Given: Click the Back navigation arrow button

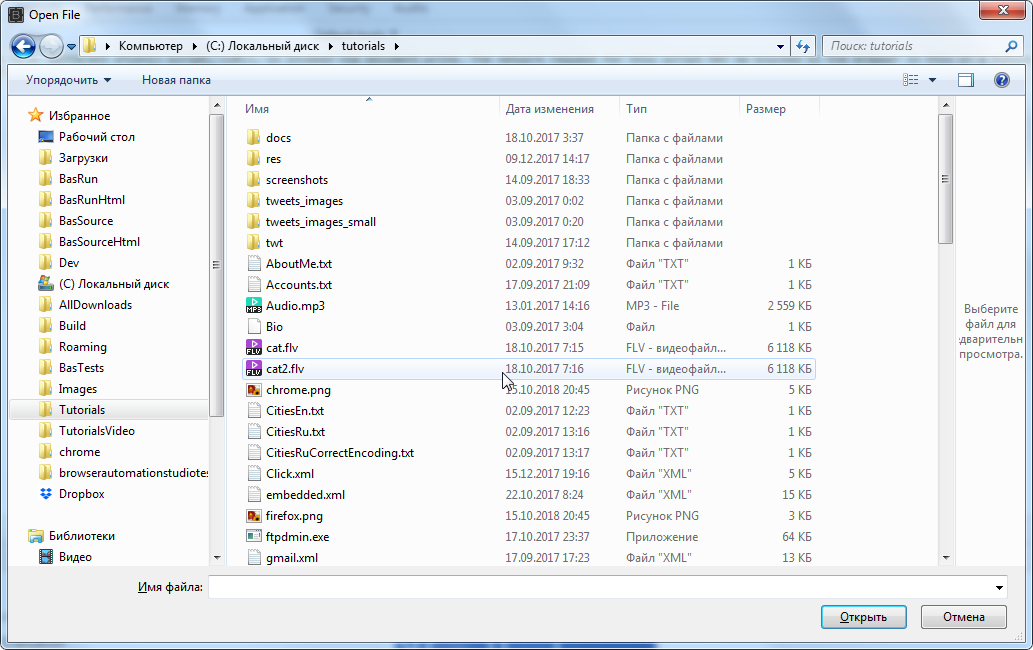Looking at the screenshot, I should pos(24,46).
